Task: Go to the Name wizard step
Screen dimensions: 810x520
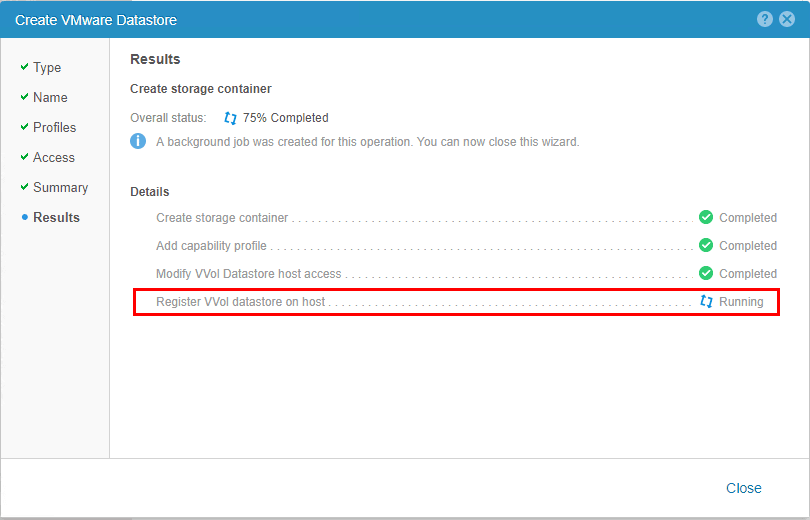Action: click(x=50, y=98)
